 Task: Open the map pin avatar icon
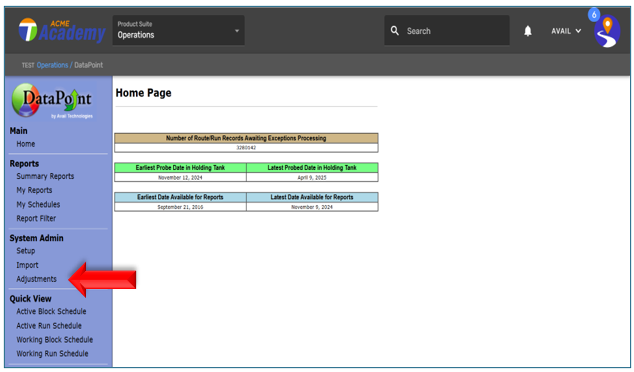tap(607, 32)
